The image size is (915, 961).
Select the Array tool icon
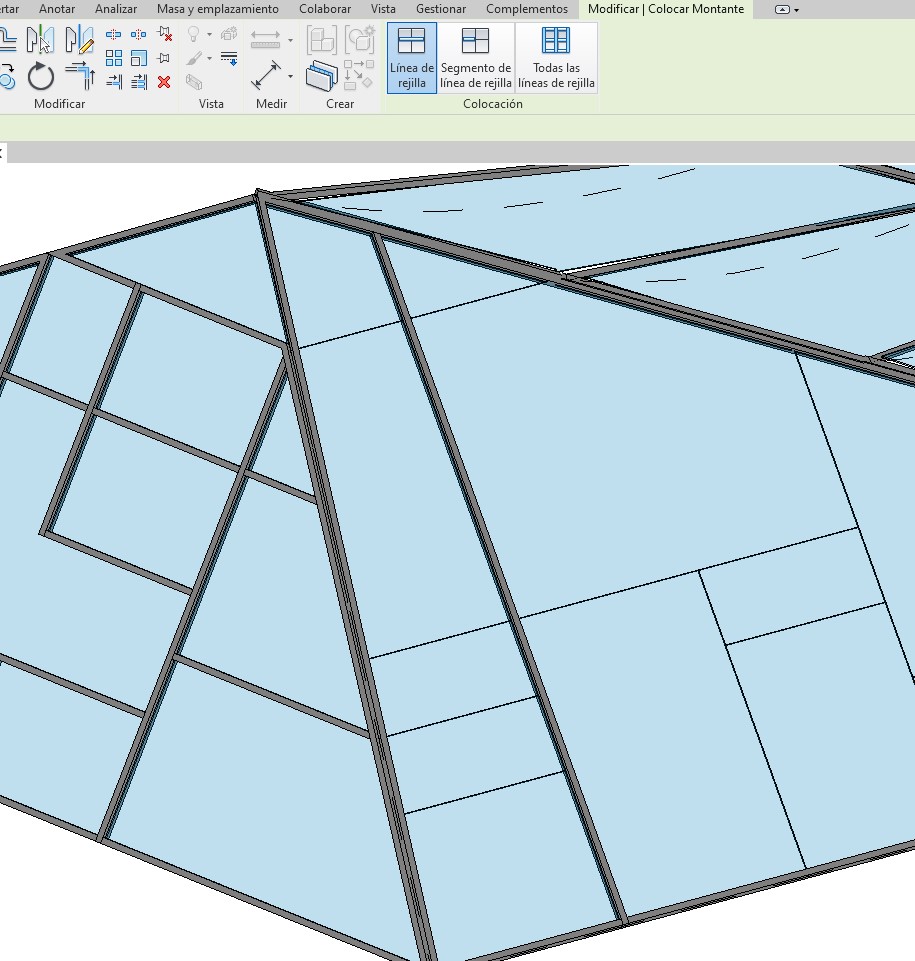[x=114, y=58]
